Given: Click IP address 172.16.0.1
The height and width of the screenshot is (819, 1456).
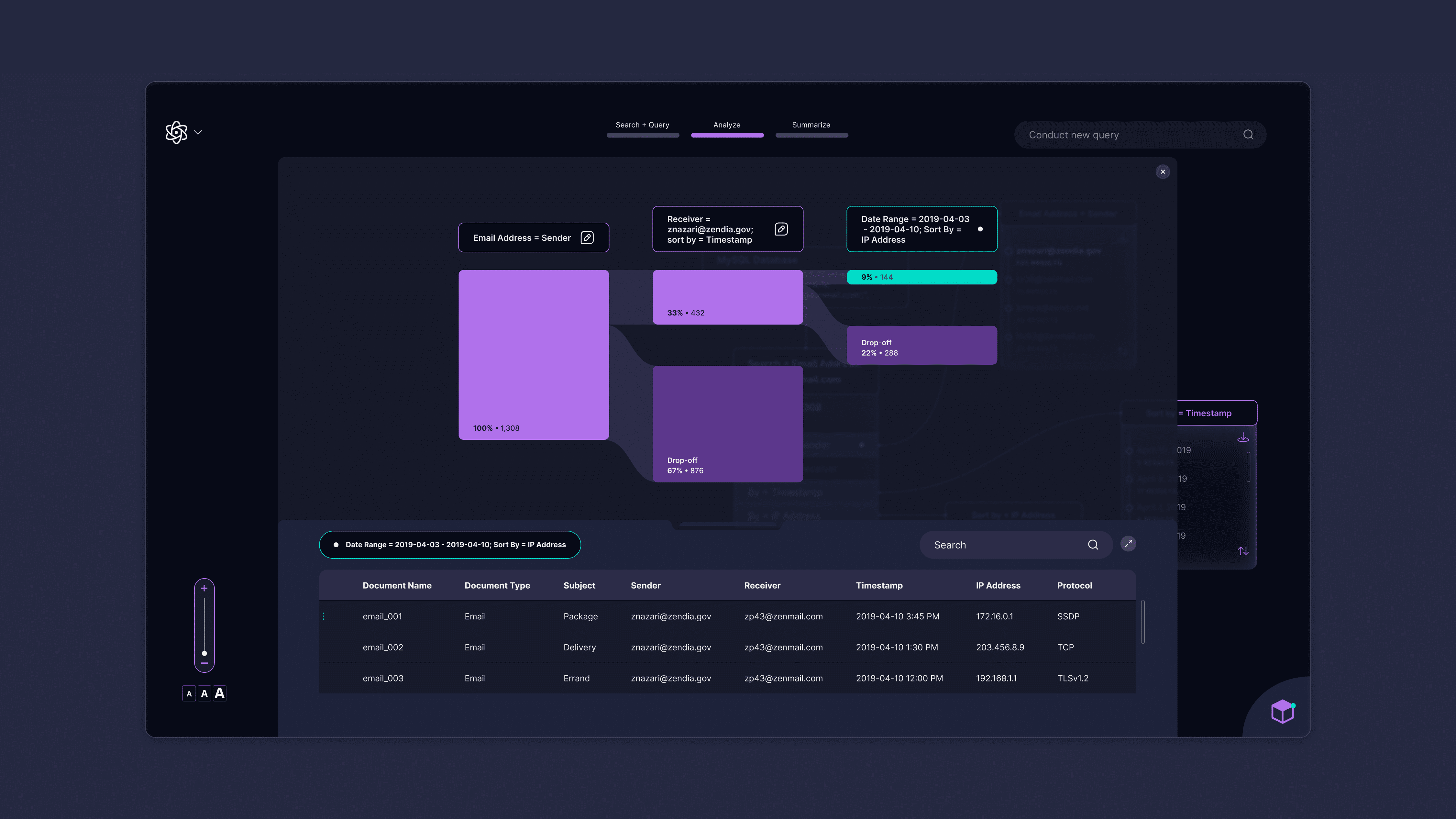Looking at the screenshot, I should tap(994, 616).
